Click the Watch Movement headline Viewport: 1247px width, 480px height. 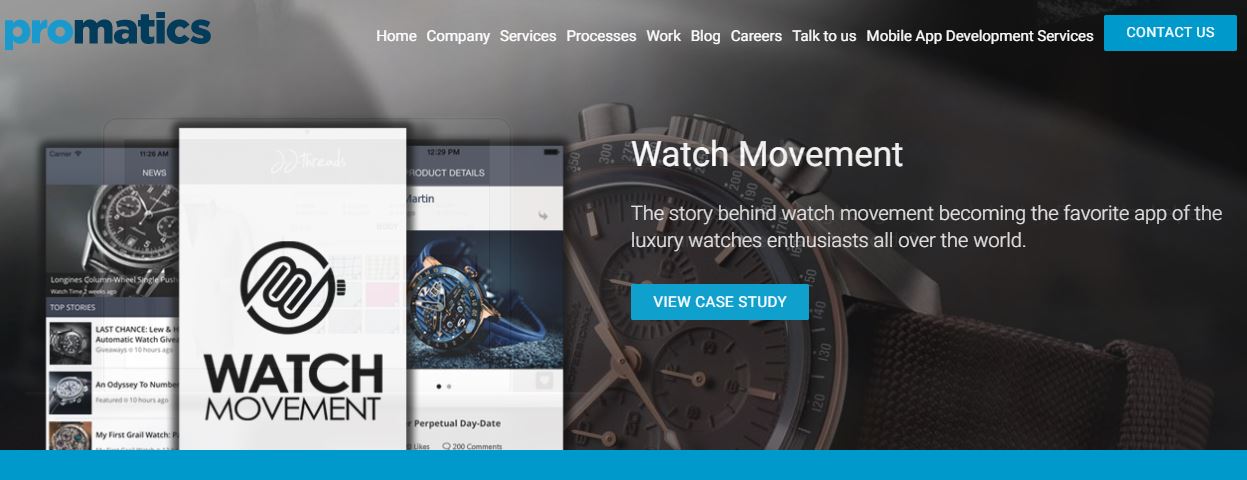[x=767, y=155]
